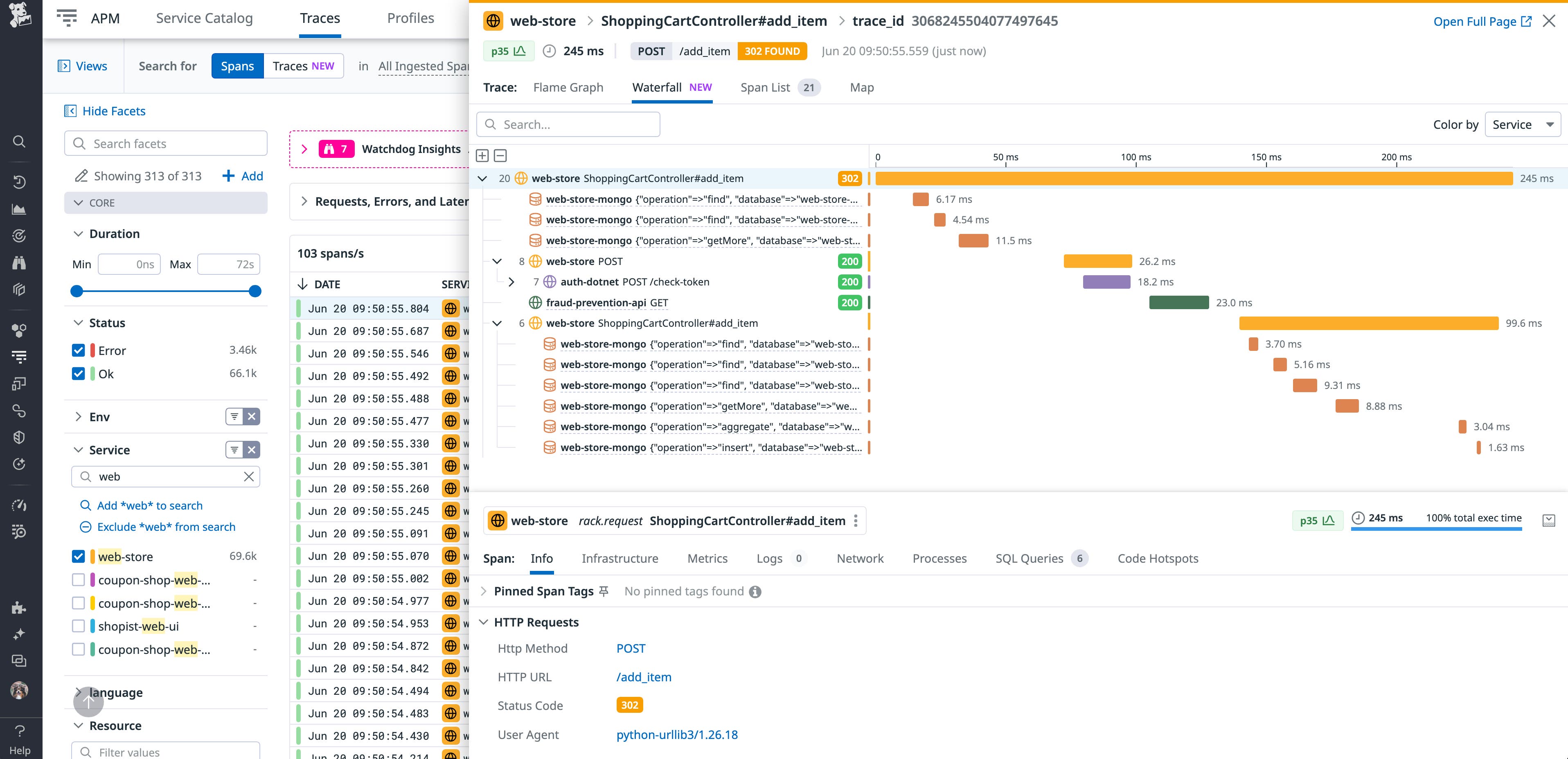Collapse the HTTP Requests section
Screen dimensions: 1568x759
484,622
